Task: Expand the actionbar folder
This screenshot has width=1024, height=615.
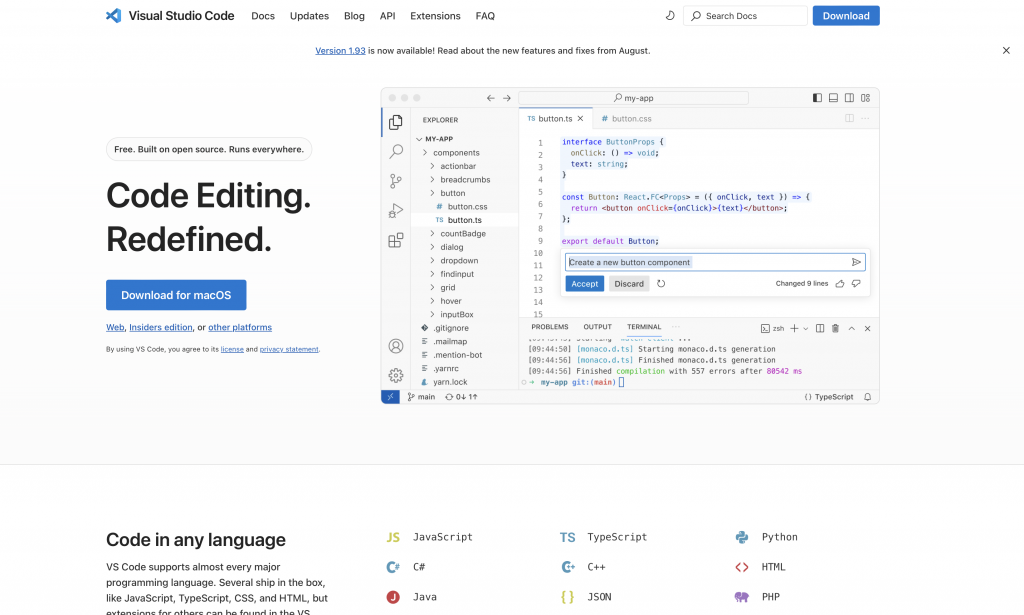Action: tap(432, 166)
